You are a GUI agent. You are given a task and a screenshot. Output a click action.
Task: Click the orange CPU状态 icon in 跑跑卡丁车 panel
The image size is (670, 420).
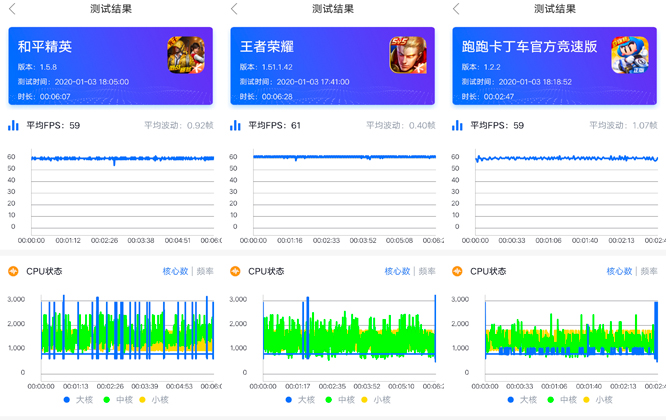pos(457,271)
